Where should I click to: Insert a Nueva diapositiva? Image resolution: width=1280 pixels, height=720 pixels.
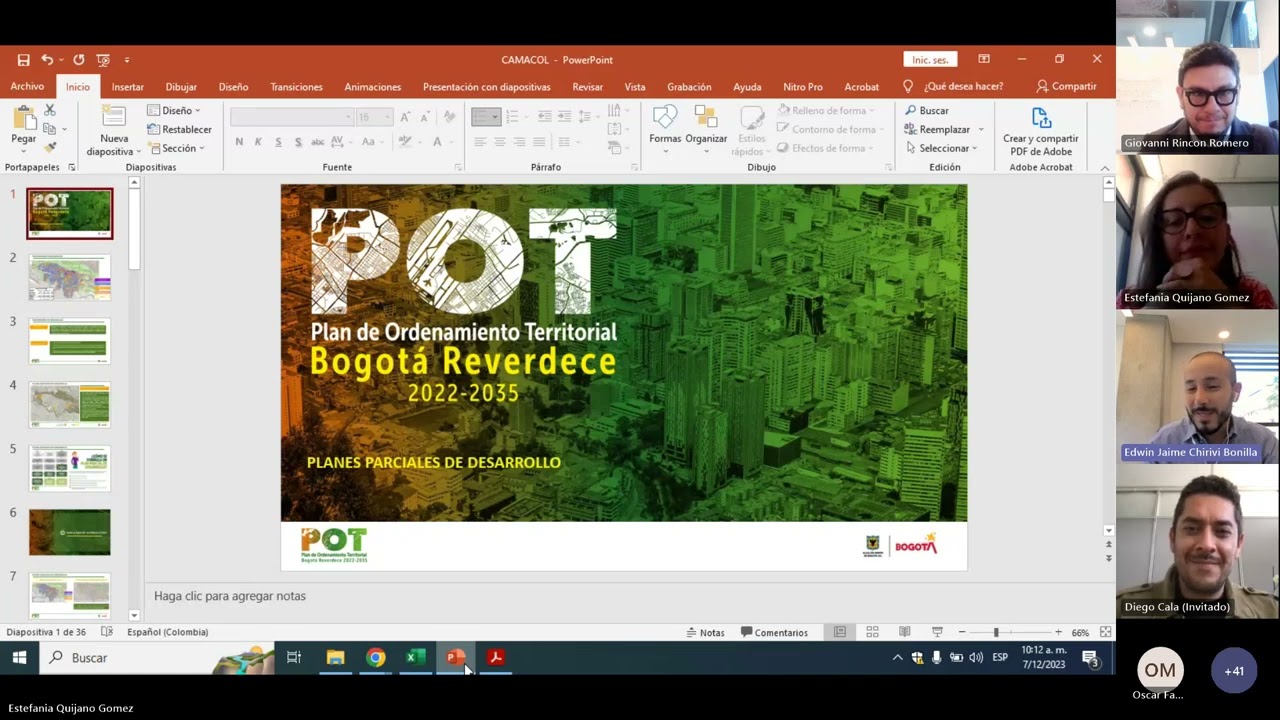pos(114,130)
